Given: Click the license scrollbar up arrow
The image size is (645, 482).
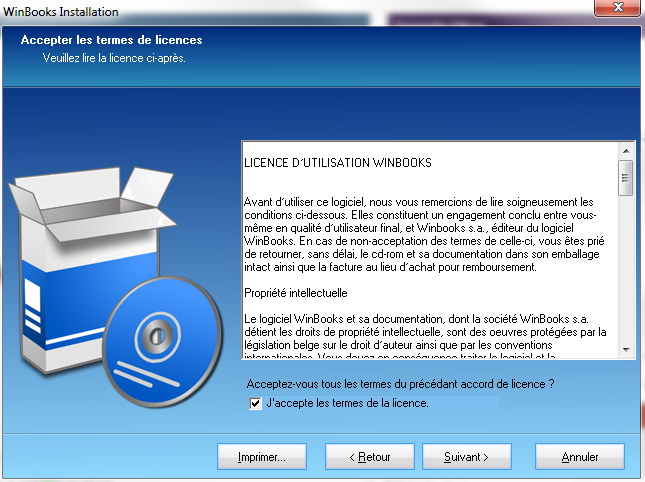Looking at the screenshot, I should pos(626,151).
